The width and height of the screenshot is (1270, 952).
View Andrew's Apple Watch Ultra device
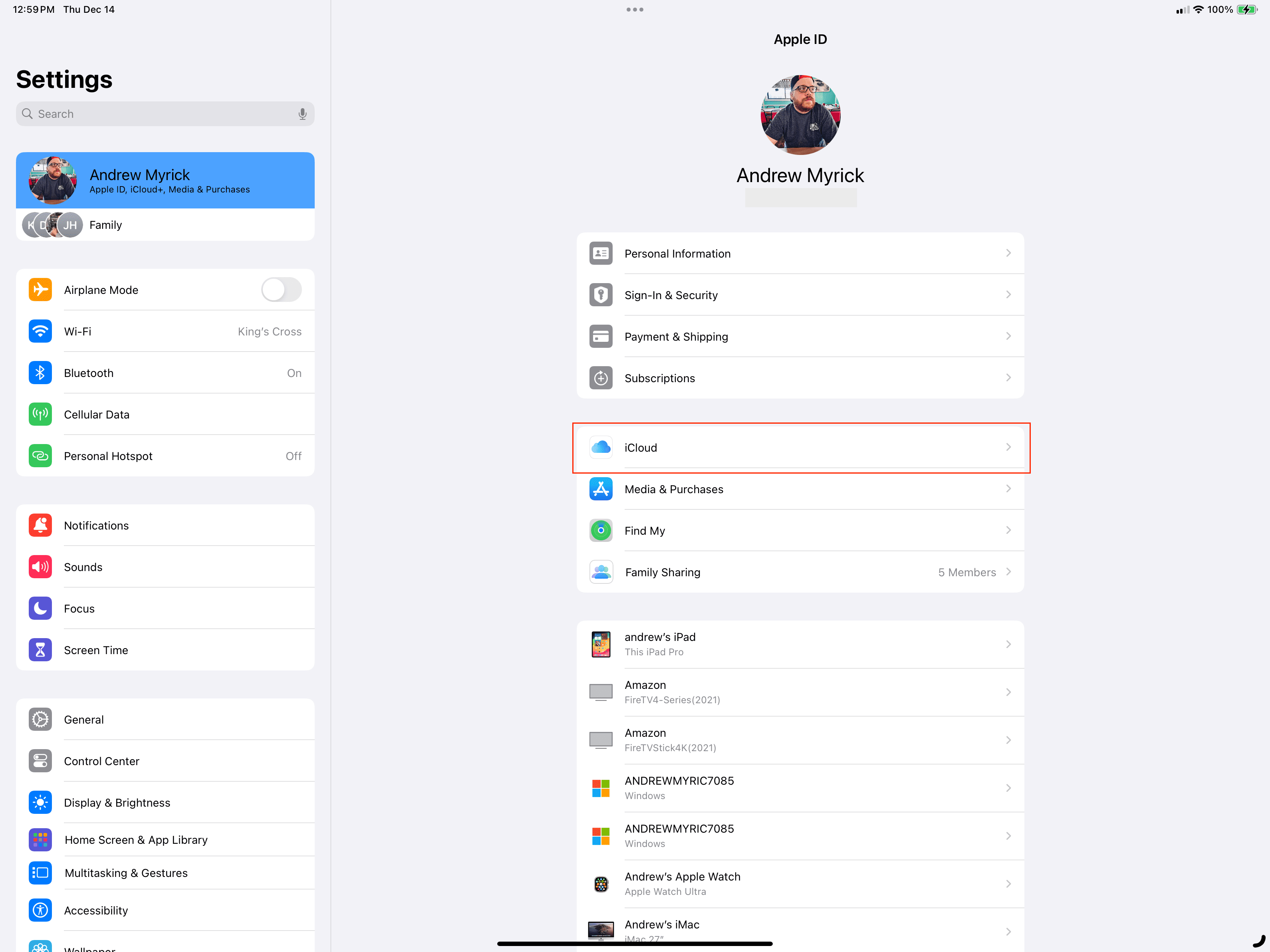pyautogui.click(x=800, y=884)
